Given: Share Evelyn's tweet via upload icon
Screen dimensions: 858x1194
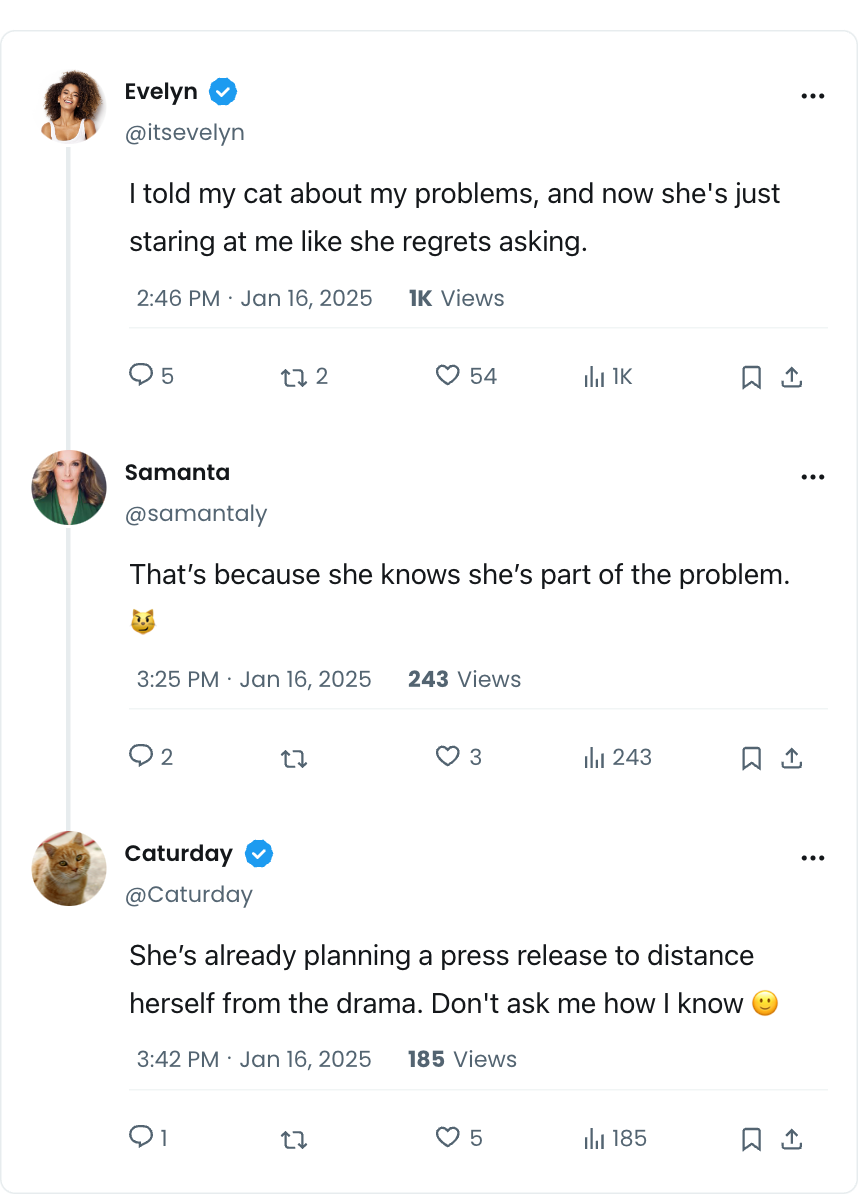Looking at the screenshot, I should tap(791, 377).
